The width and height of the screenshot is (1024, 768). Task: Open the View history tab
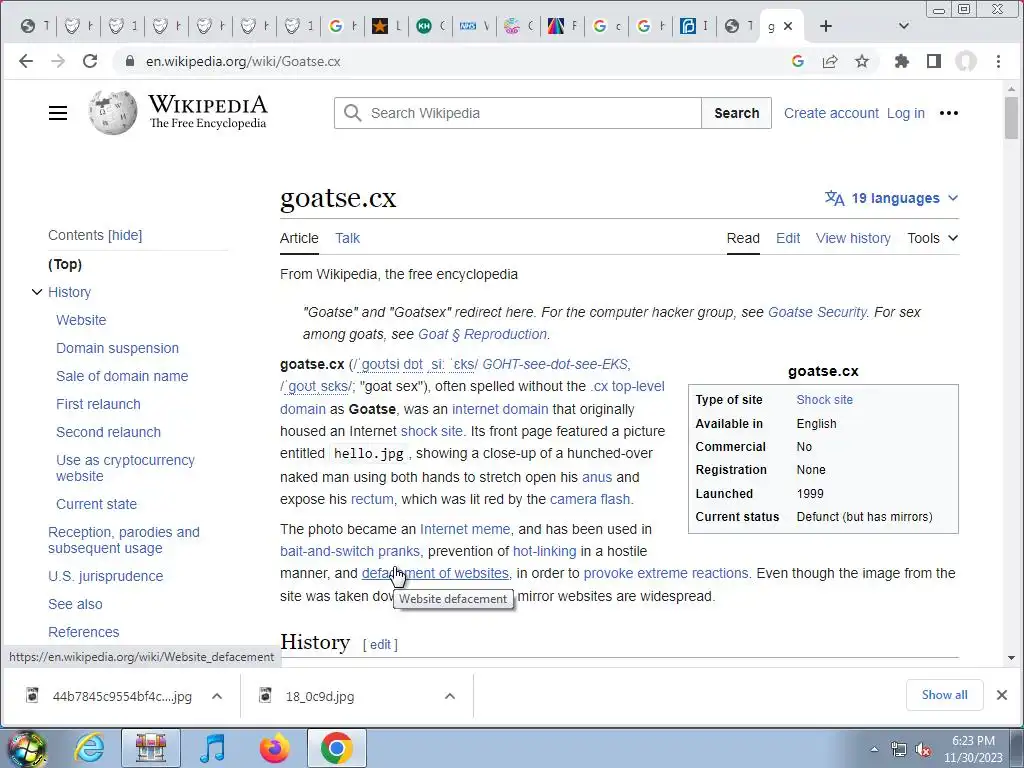coord(853,238)
